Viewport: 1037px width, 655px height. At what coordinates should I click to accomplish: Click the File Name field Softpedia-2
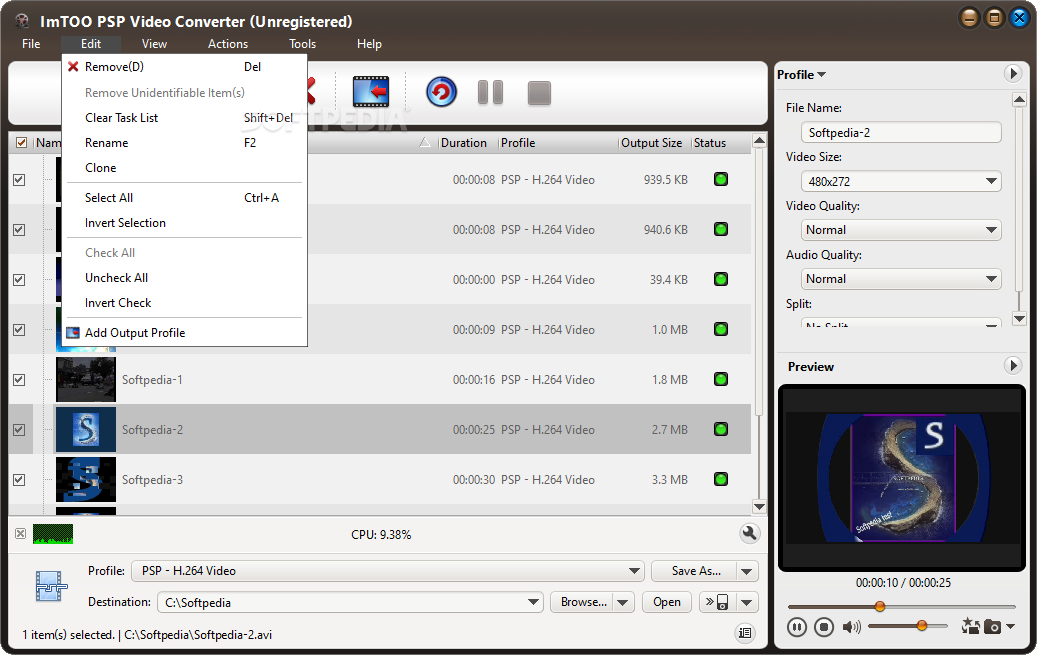901,132
